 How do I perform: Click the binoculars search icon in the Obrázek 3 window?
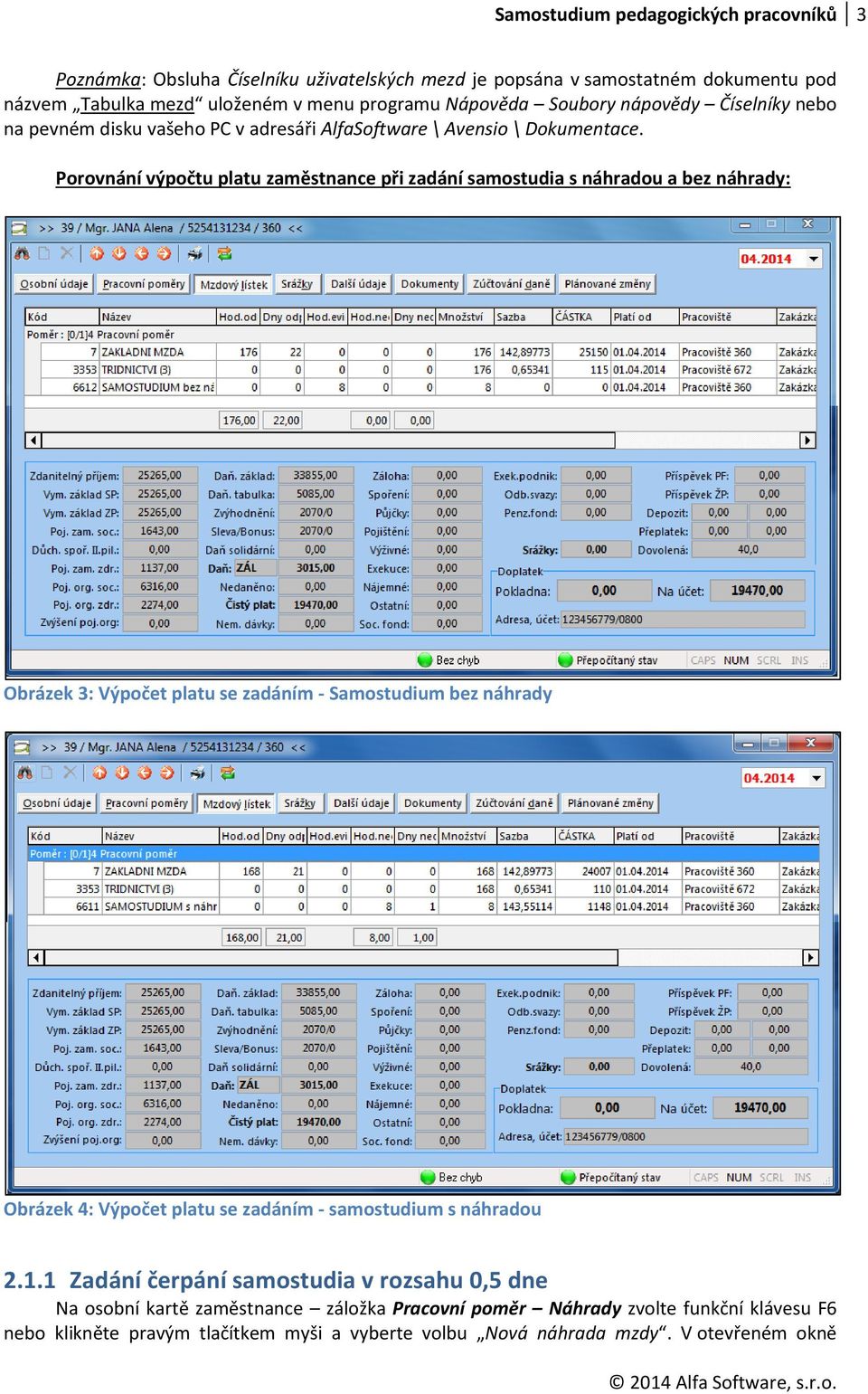click(x=23, y=254)
